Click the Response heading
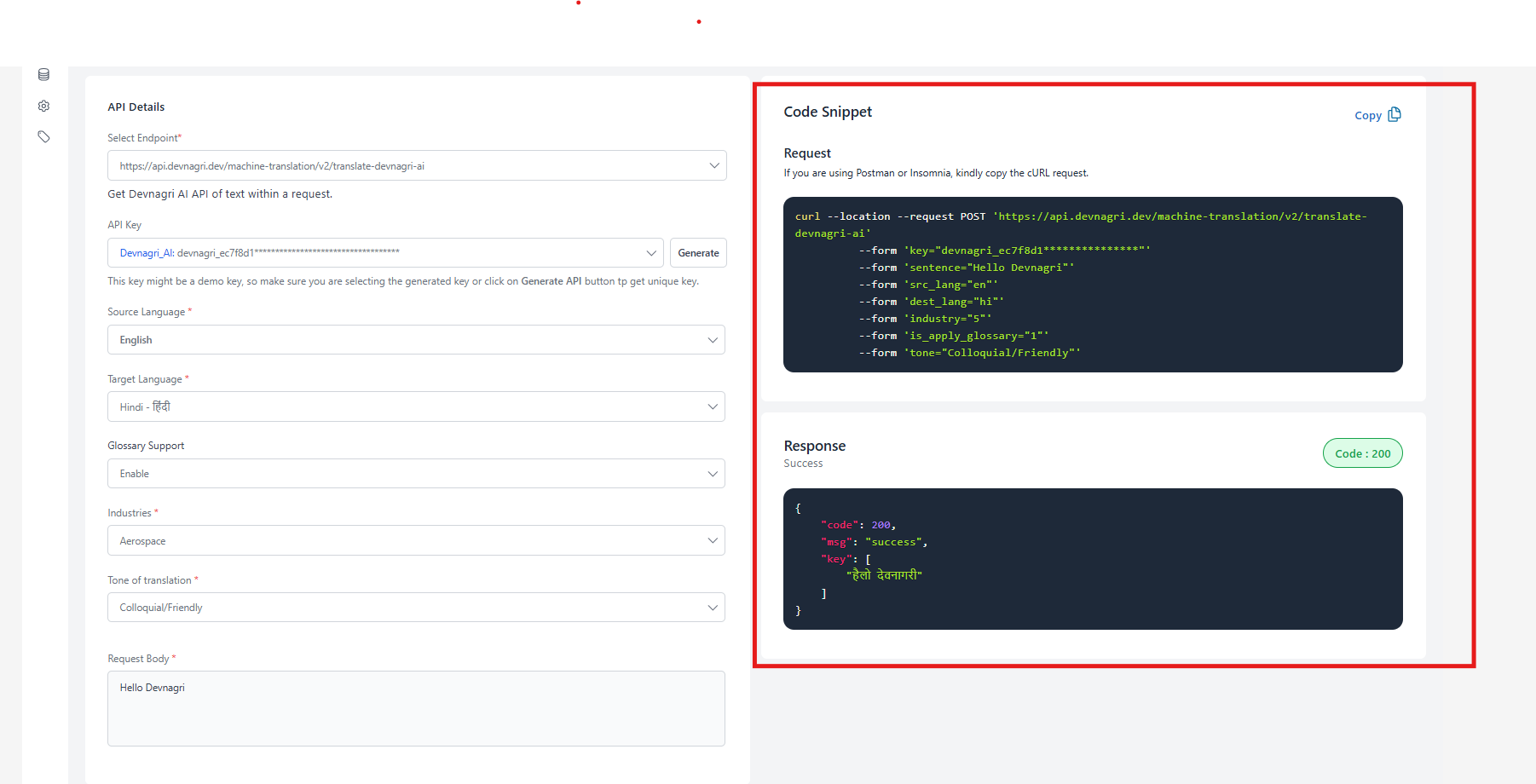This screenshot has width=1536, height=784. [815, 446]
